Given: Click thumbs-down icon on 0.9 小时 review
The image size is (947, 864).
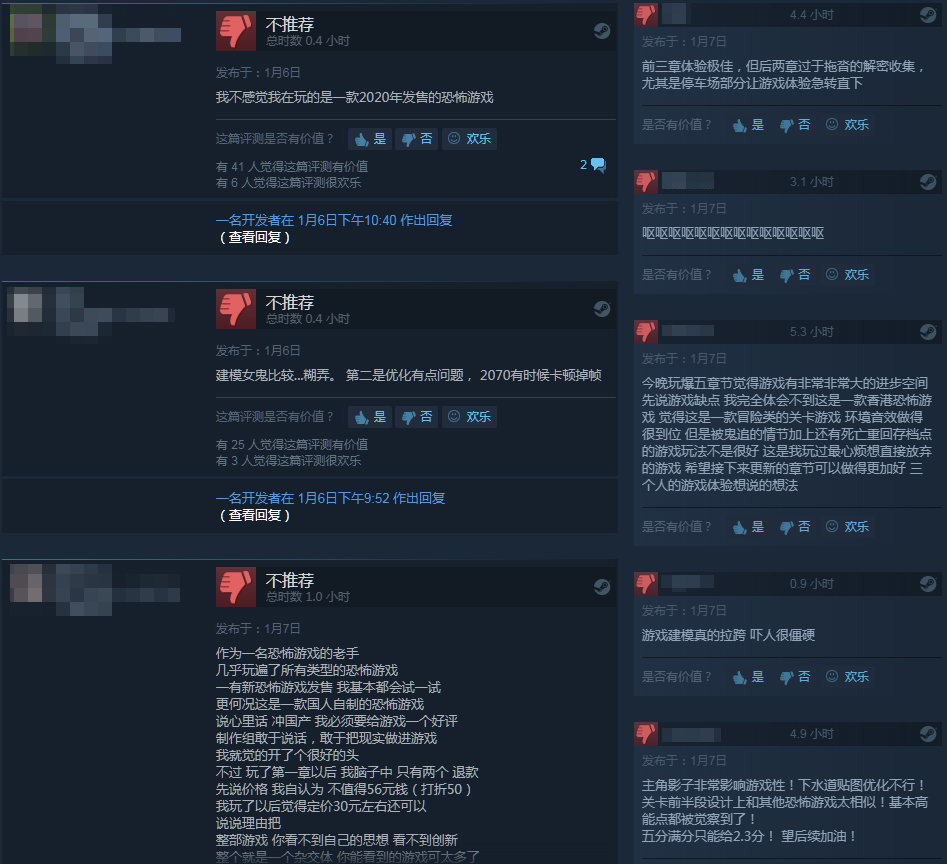Looking at the screenshot, I should tap(646, 583).
